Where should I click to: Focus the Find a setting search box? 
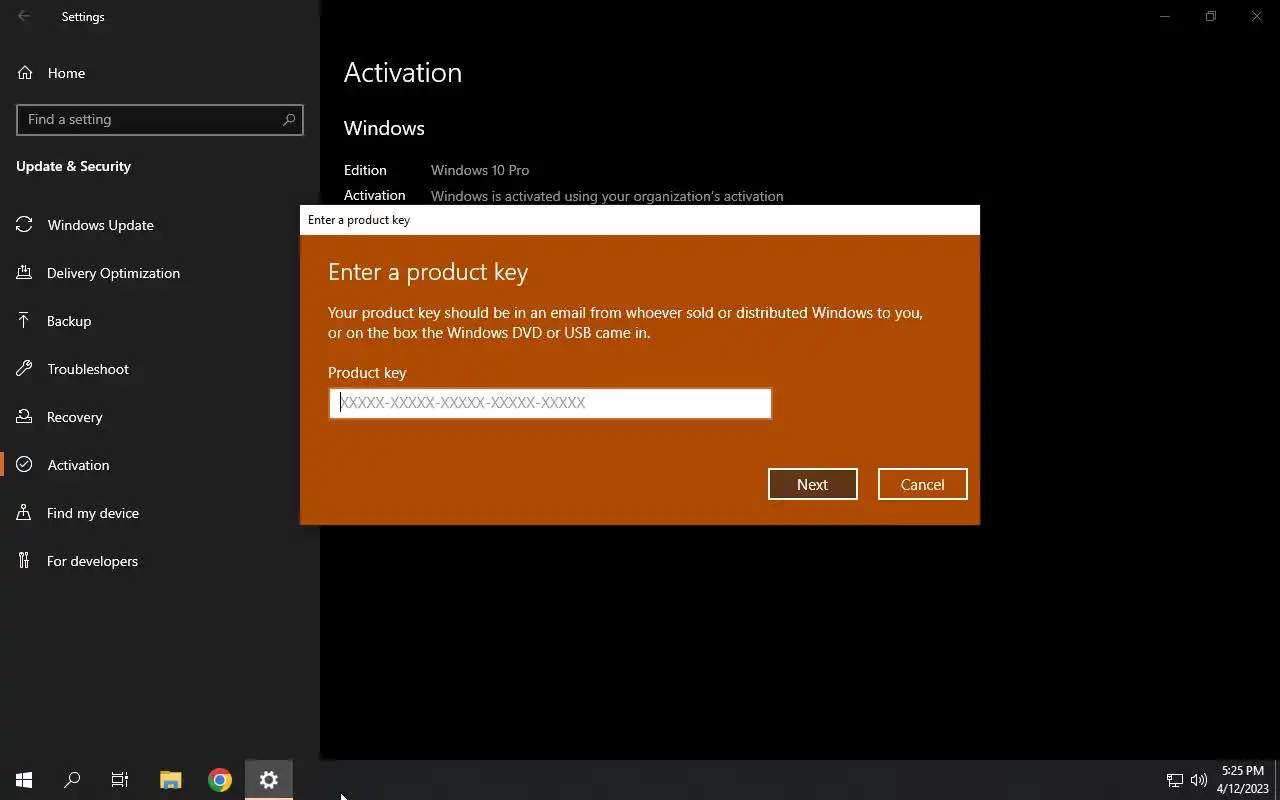point(160,119)
